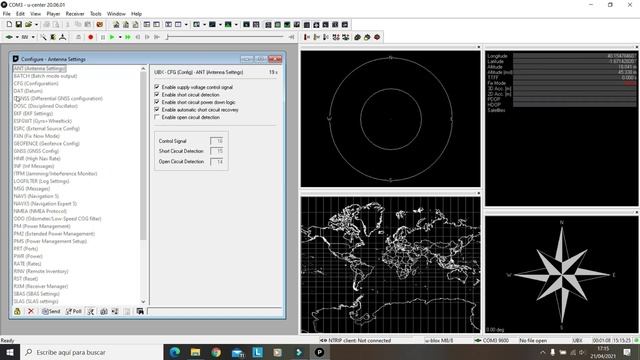Viewport: 640px width, 360px height.
Task: Toggle Enable automatic short circuit recovery
Action: coord(157,109)
